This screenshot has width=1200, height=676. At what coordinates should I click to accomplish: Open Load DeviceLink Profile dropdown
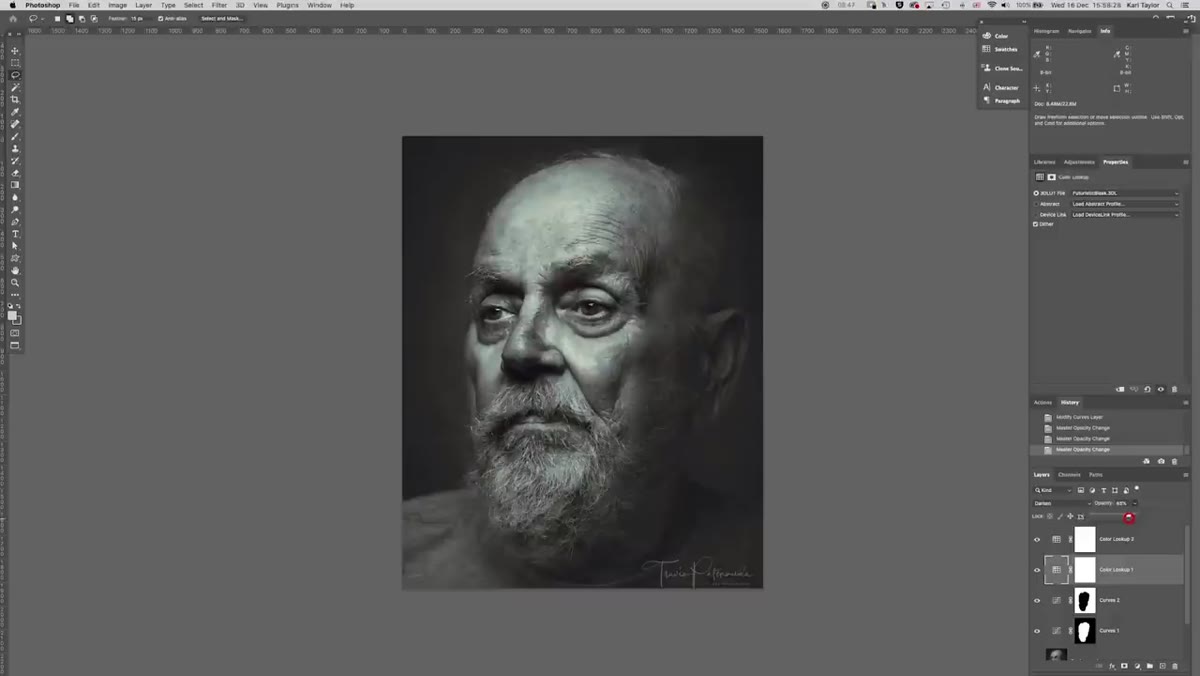[x=1125, y=214]
